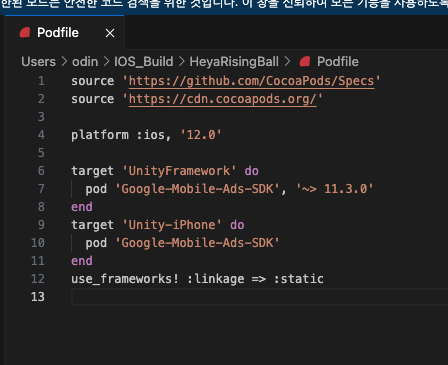Click the 'source' keyword on line 2
The width and height of the screenshot is (448, 365).
(x=93, y=99)
